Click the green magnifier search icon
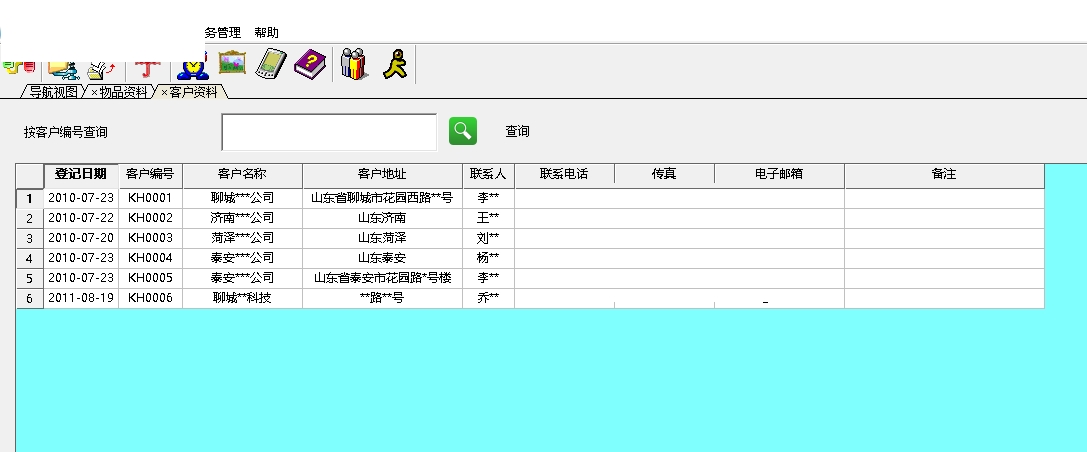Screen dimensions: 1087x452 click(463, 131)
